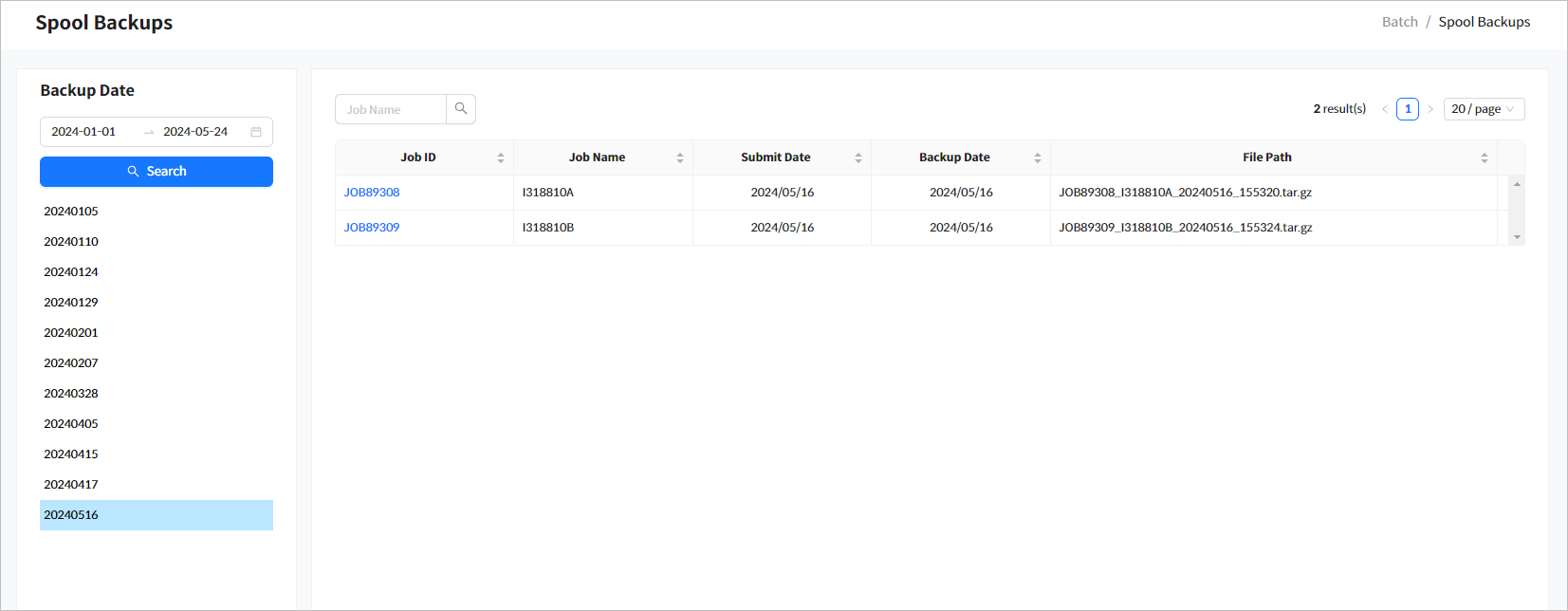Select backup date 20240328 in list

71,394
